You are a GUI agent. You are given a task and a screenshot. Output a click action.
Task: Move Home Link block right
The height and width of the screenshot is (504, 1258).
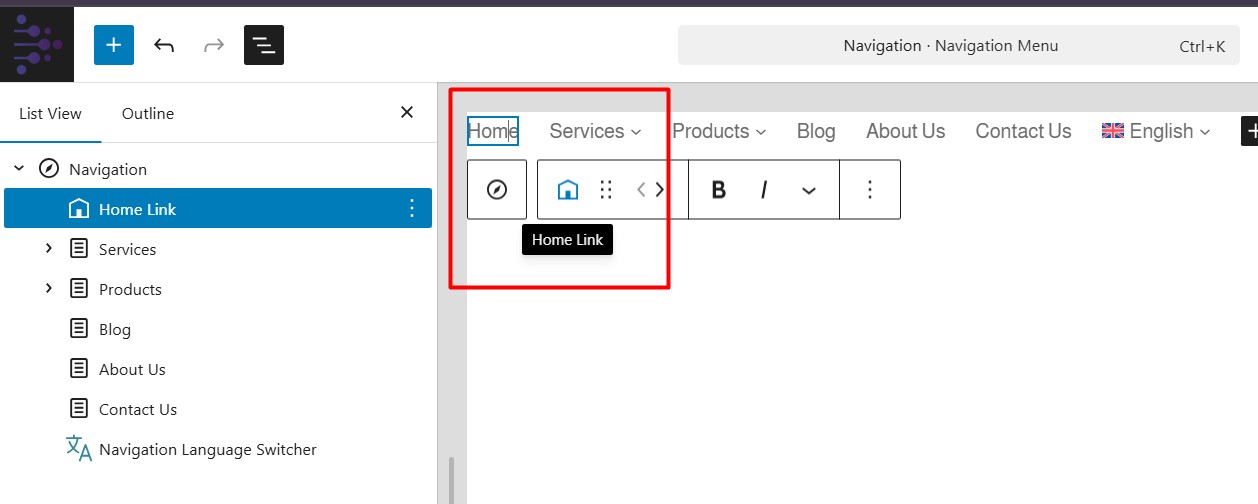[x=659, y=189]
